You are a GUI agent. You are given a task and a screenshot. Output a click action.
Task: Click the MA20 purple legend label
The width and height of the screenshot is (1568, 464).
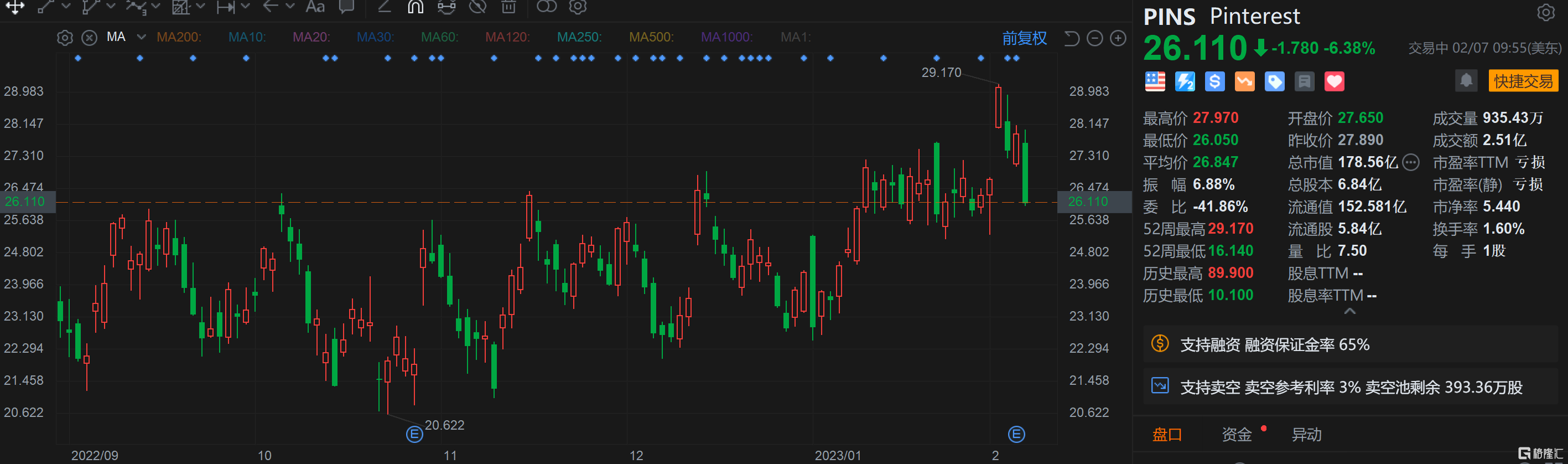311,37
